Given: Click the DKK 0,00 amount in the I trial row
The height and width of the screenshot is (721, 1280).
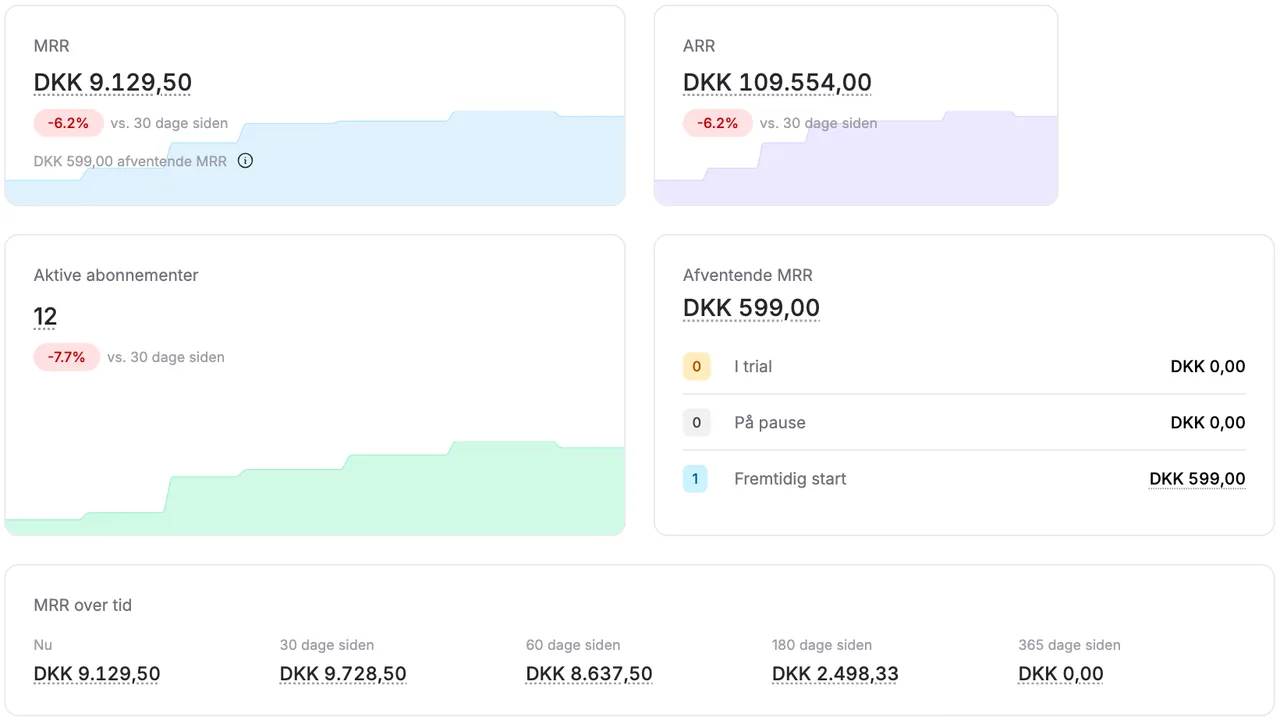Looking at the screenshot, I should pyautogui.click(x=1208, y=367).
